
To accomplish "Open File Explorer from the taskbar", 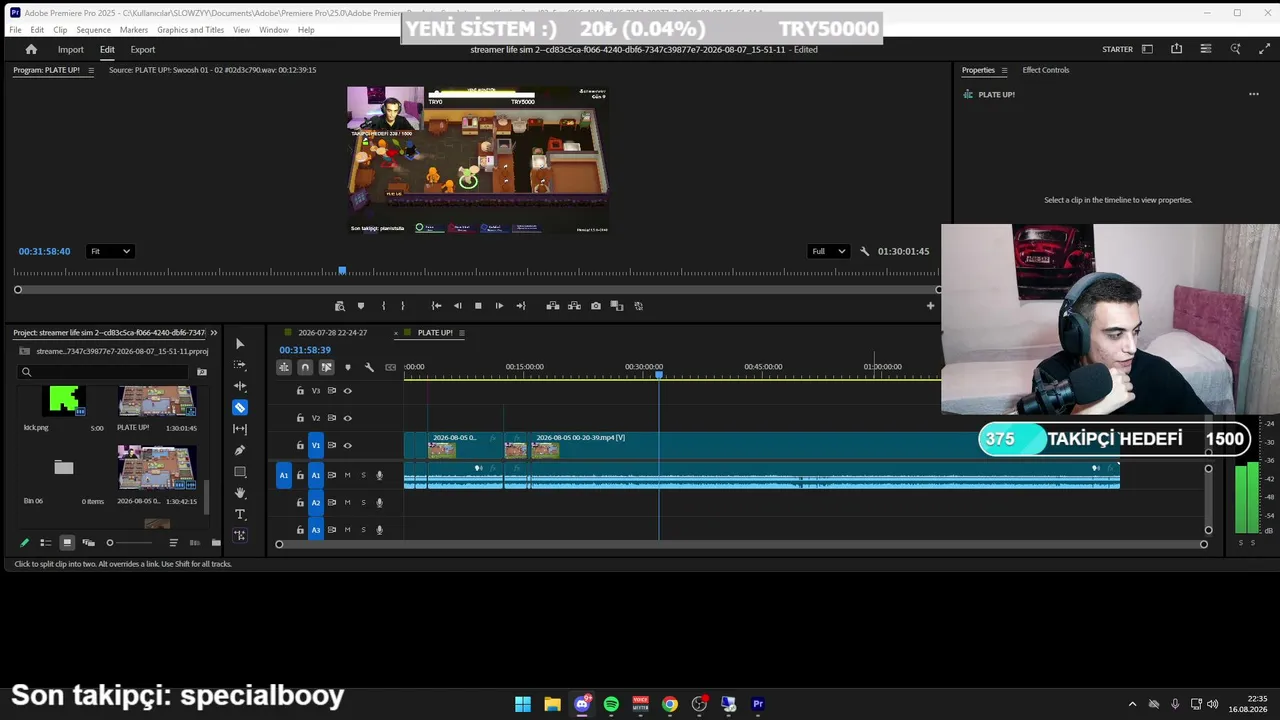I will 552,704.
